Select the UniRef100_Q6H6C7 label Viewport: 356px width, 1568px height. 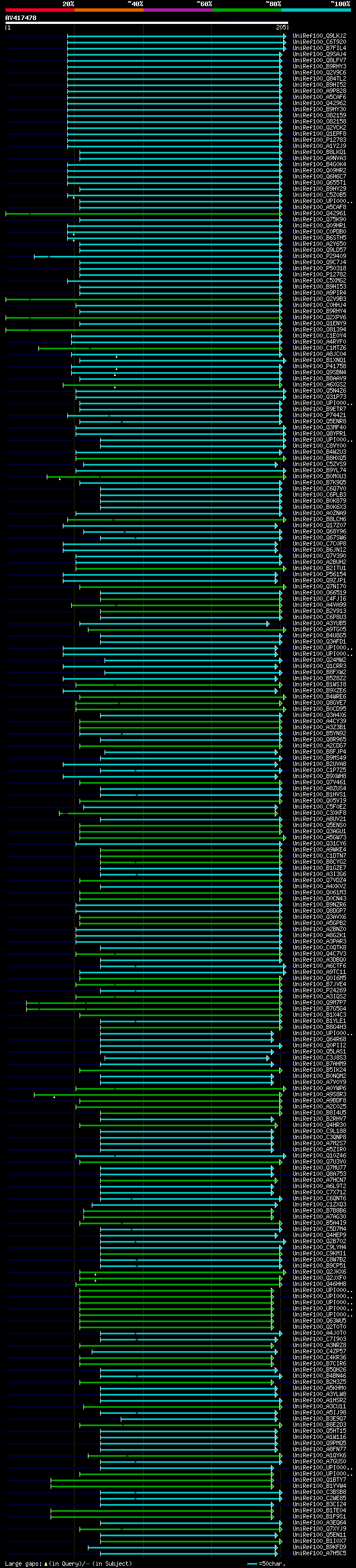(x=319, y=176)
